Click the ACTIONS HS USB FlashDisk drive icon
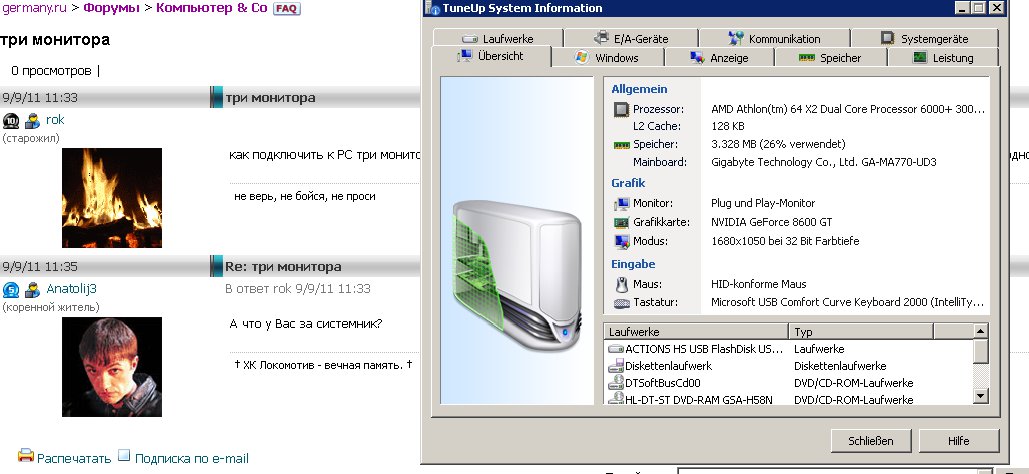 [x=616, y=349]
